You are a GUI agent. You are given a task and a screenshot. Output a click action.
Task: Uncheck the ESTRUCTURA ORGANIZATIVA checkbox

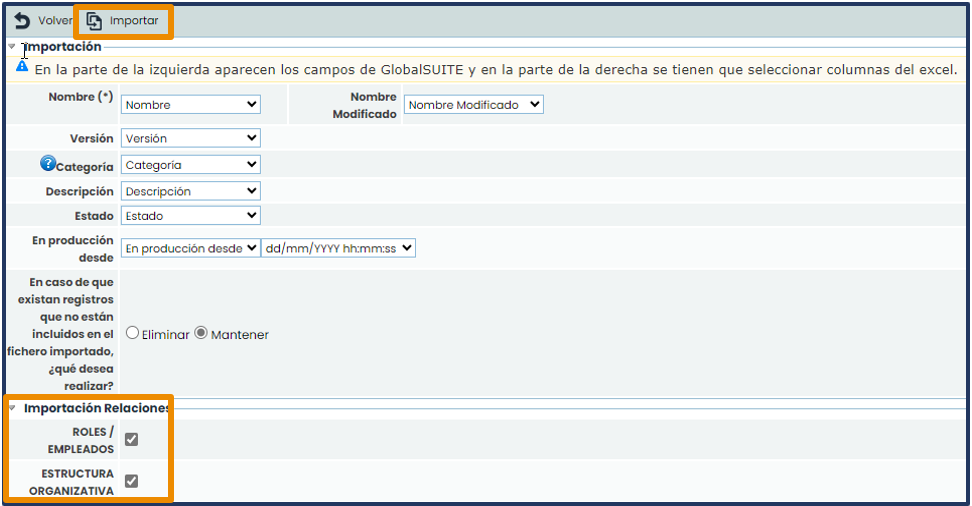[131, 481]
